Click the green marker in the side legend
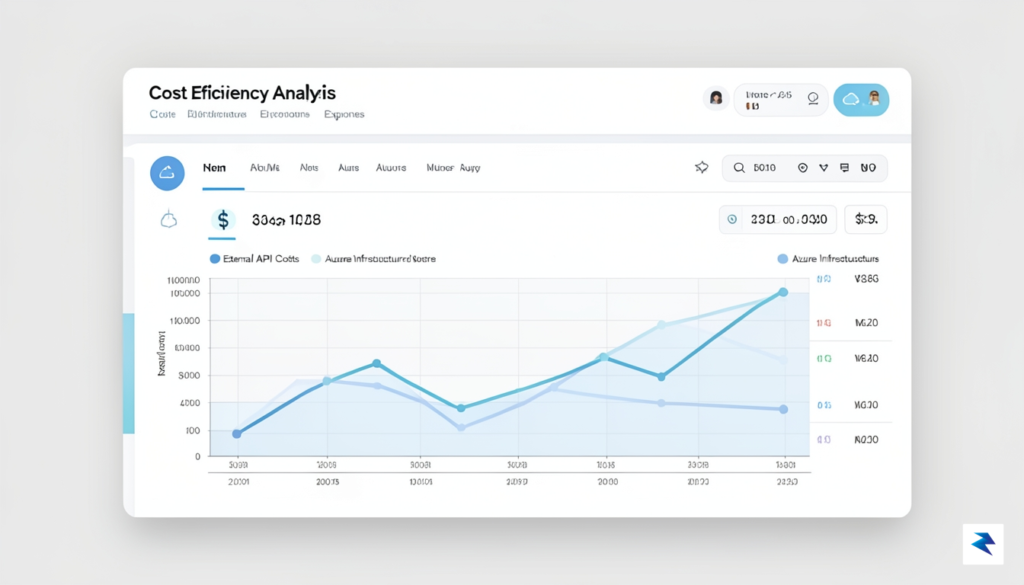The width and height of the screenshot is (1024, 585). coord(824,358)
